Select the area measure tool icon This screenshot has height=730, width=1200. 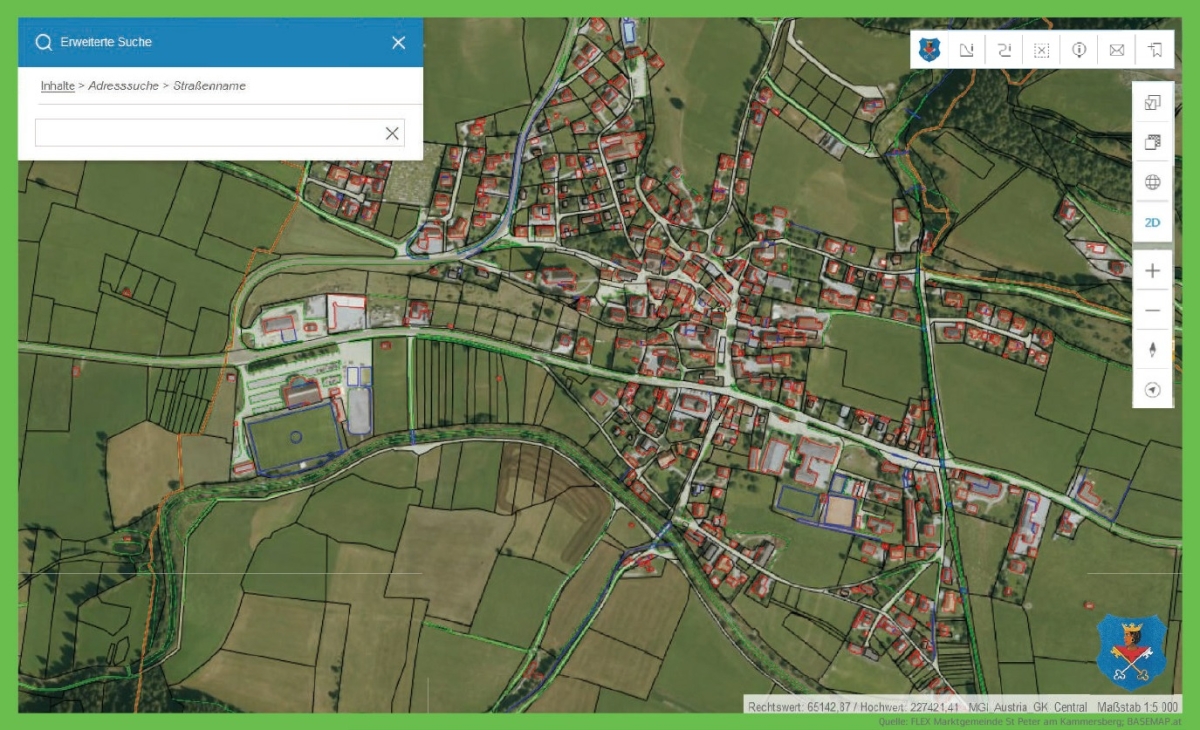coord(967,49)
